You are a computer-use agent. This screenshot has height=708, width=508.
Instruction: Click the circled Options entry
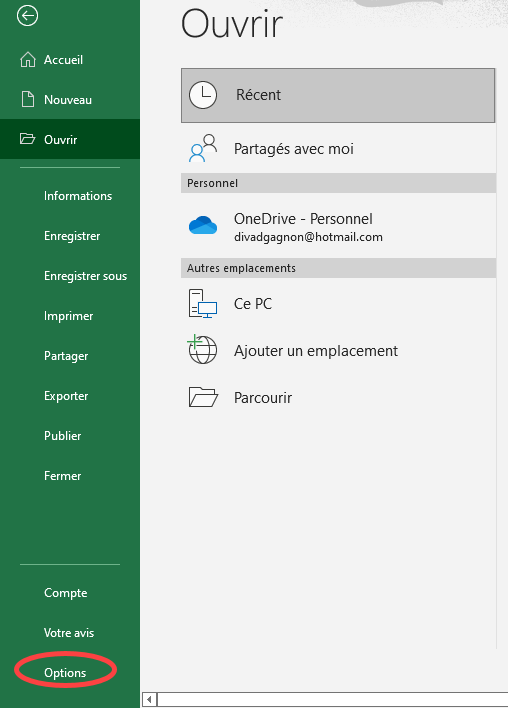tap(65, 673)
